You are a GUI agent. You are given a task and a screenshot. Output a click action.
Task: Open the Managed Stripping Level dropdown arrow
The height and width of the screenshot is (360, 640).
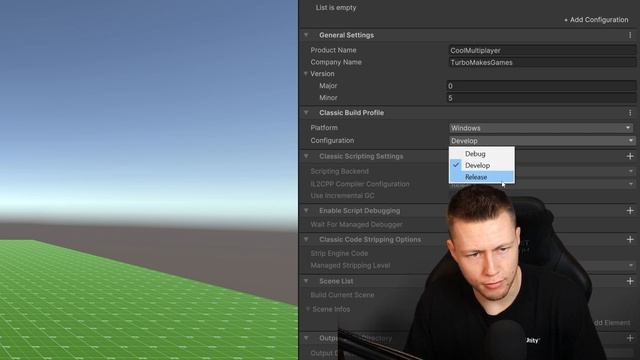[x=630, y=266]
